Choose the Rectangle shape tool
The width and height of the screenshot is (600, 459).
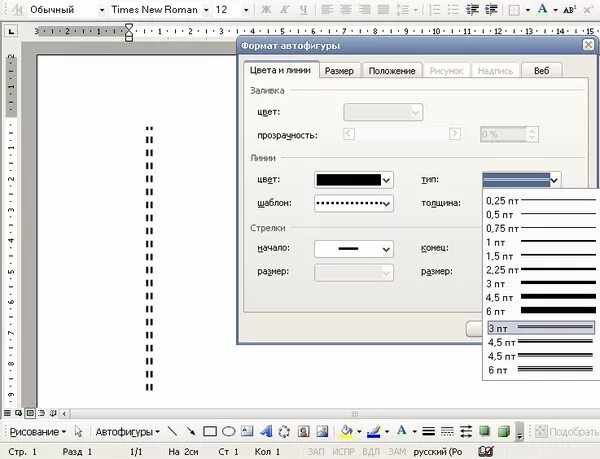[210, 431]
